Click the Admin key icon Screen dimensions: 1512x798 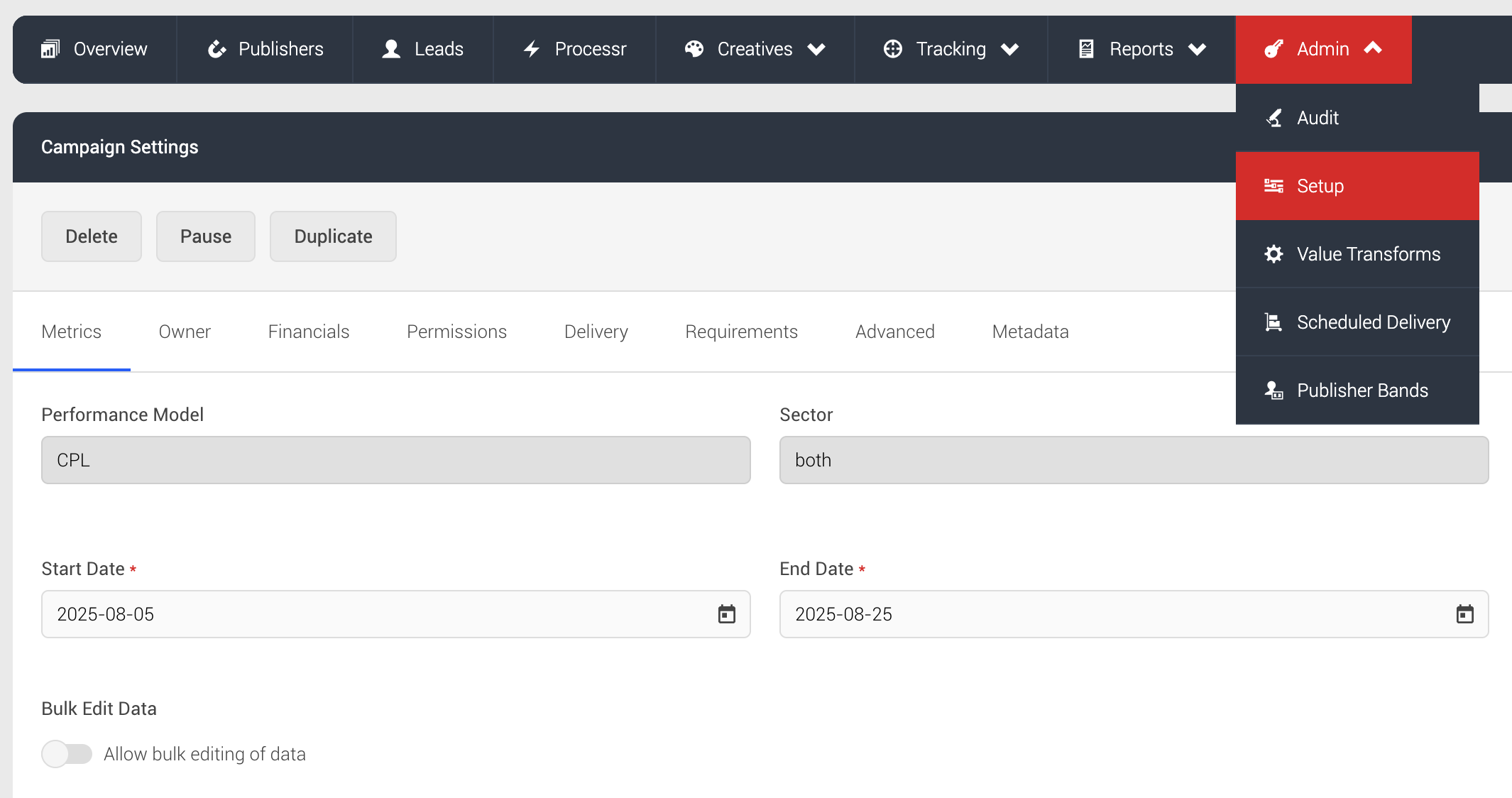1273,48
